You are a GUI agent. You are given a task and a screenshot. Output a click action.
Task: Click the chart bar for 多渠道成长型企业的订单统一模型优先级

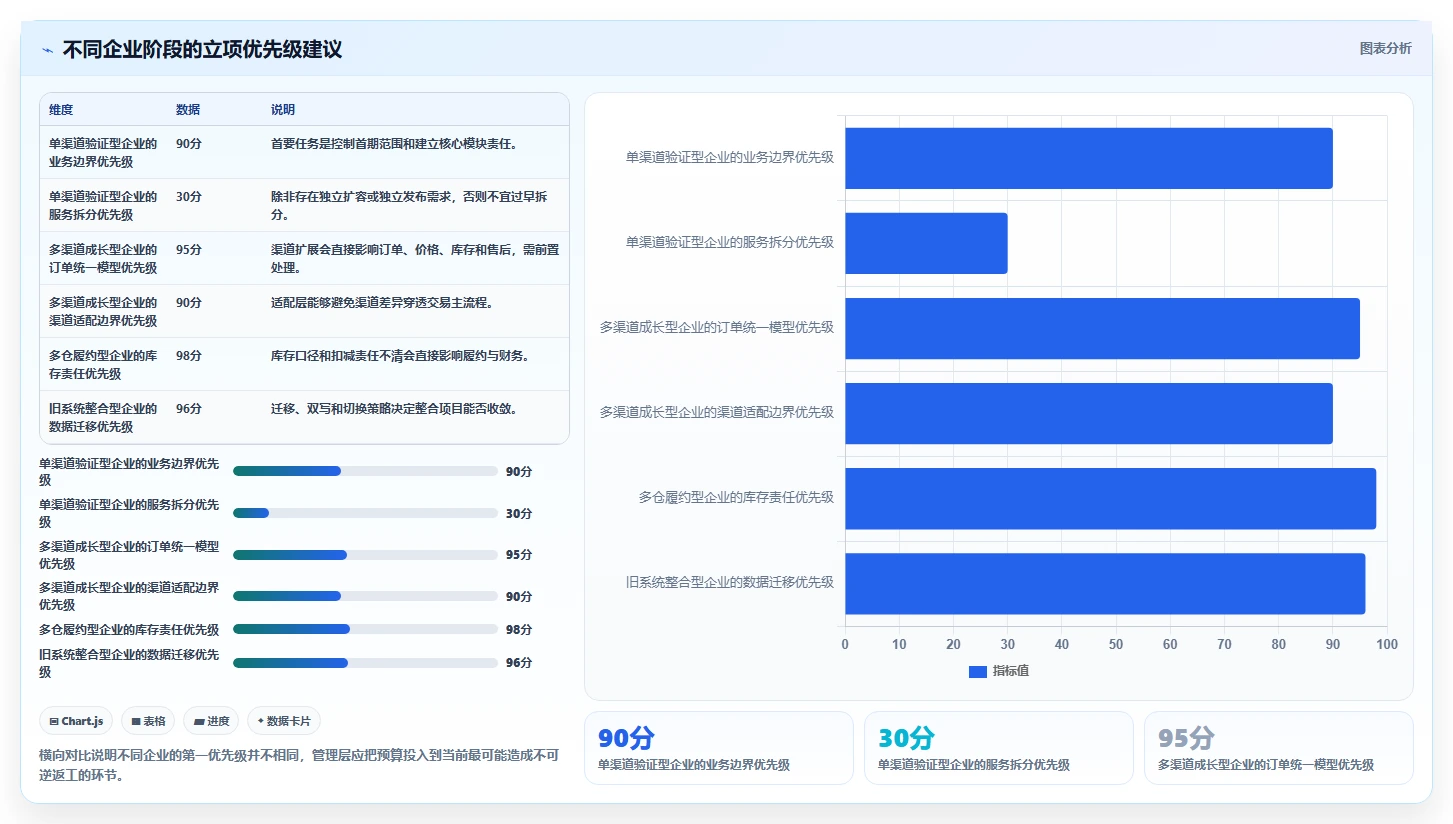[1102, 328]
